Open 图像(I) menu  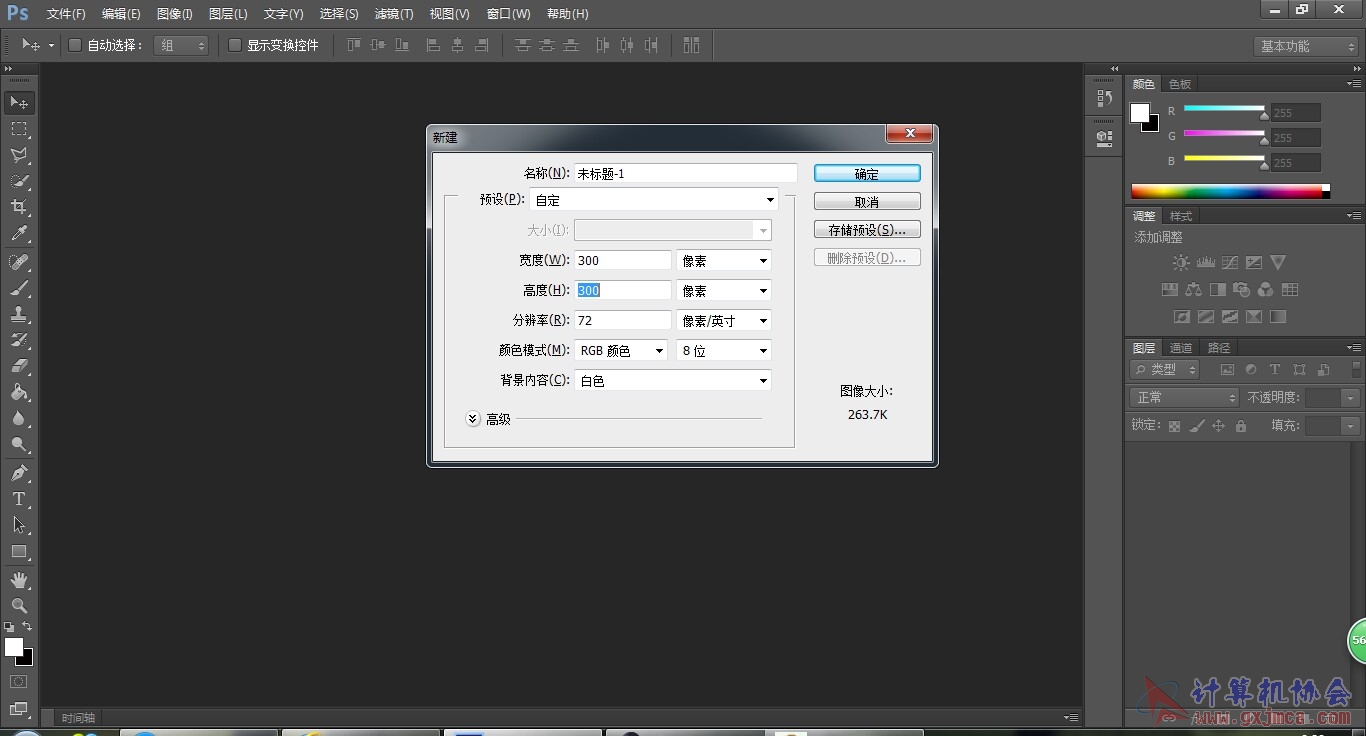pos(175,14)
